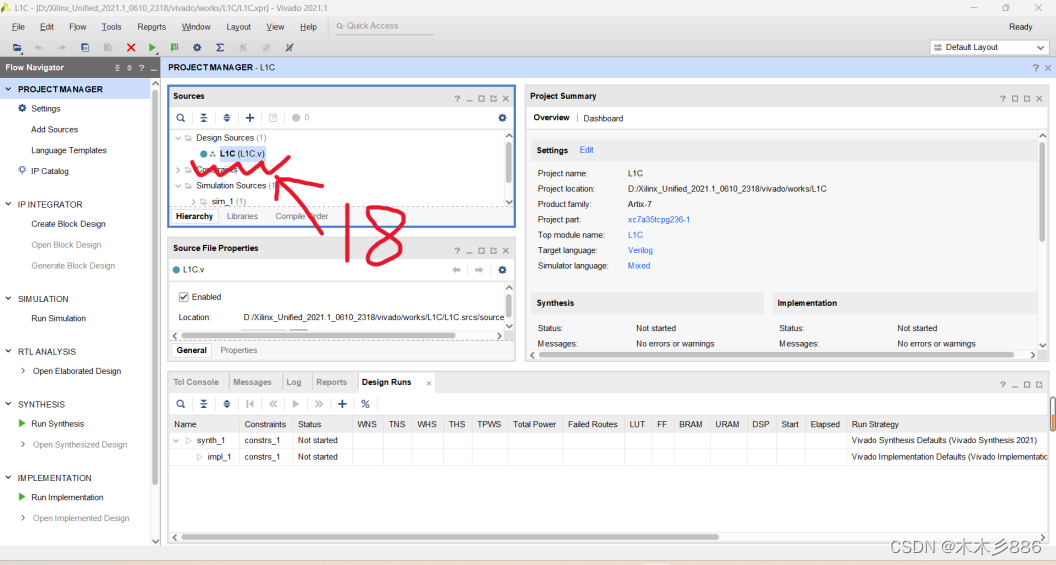This screenshot has width=1056, height=565.
Task: Click Run Synthesis in Flow Navigator
Action: (58, 424)
